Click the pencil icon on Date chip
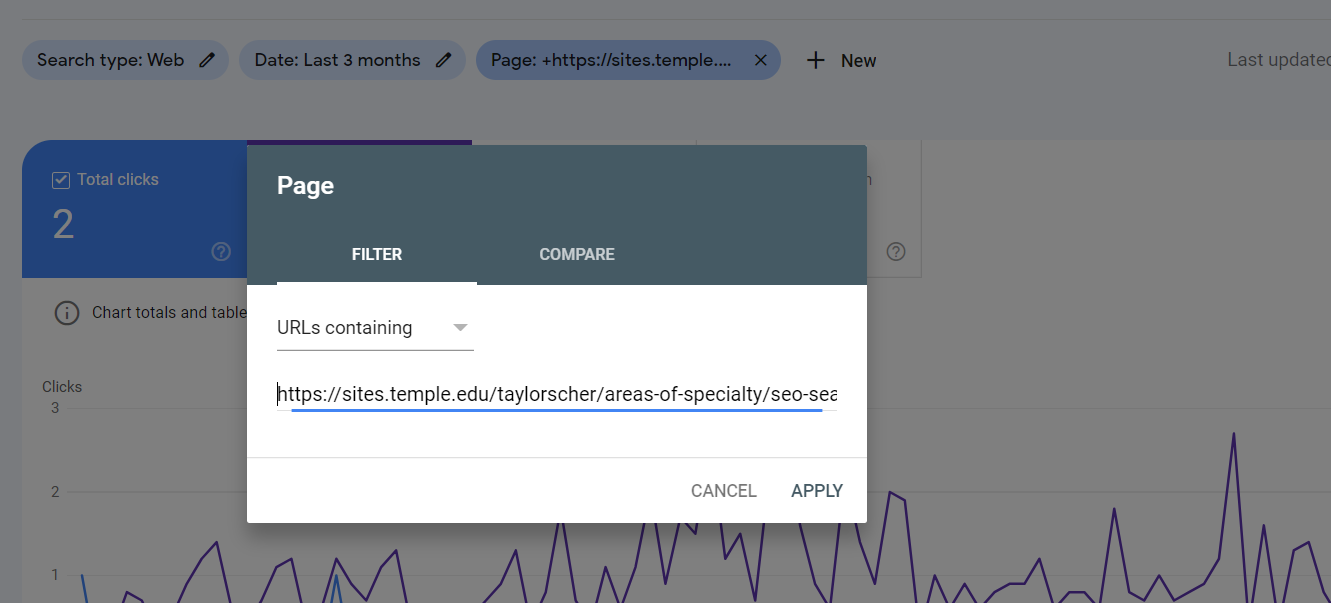This screenshot has height=603, width=1331. (444, 60)
